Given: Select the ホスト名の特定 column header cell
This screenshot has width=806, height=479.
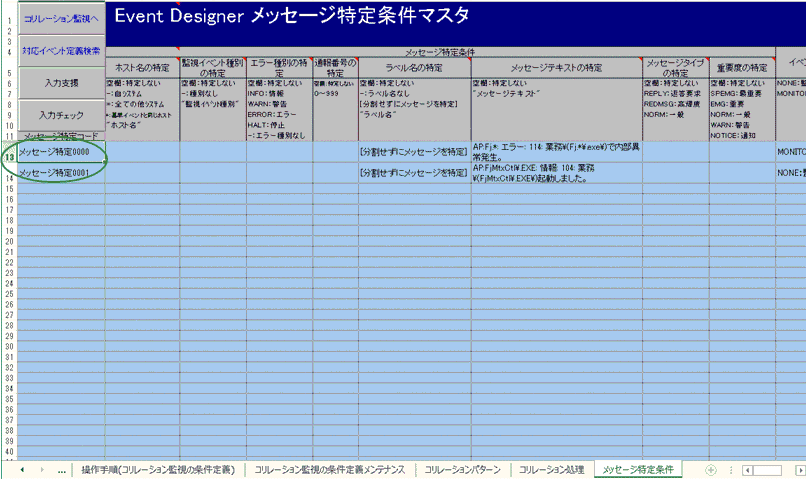Looking at the screenshot, I should (x=142, y=68).
